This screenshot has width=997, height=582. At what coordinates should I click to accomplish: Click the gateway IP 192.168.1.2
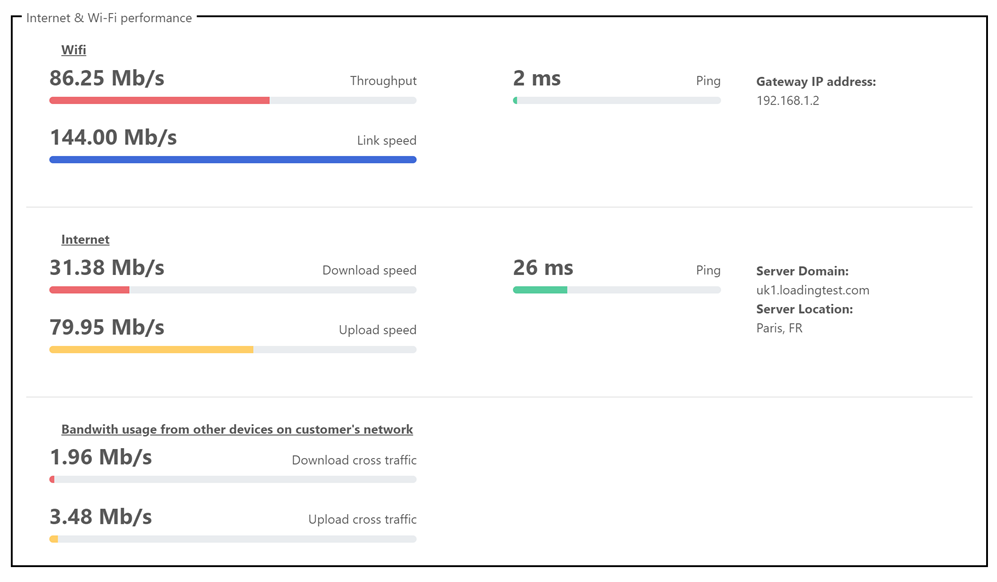(x=788, y=100)
